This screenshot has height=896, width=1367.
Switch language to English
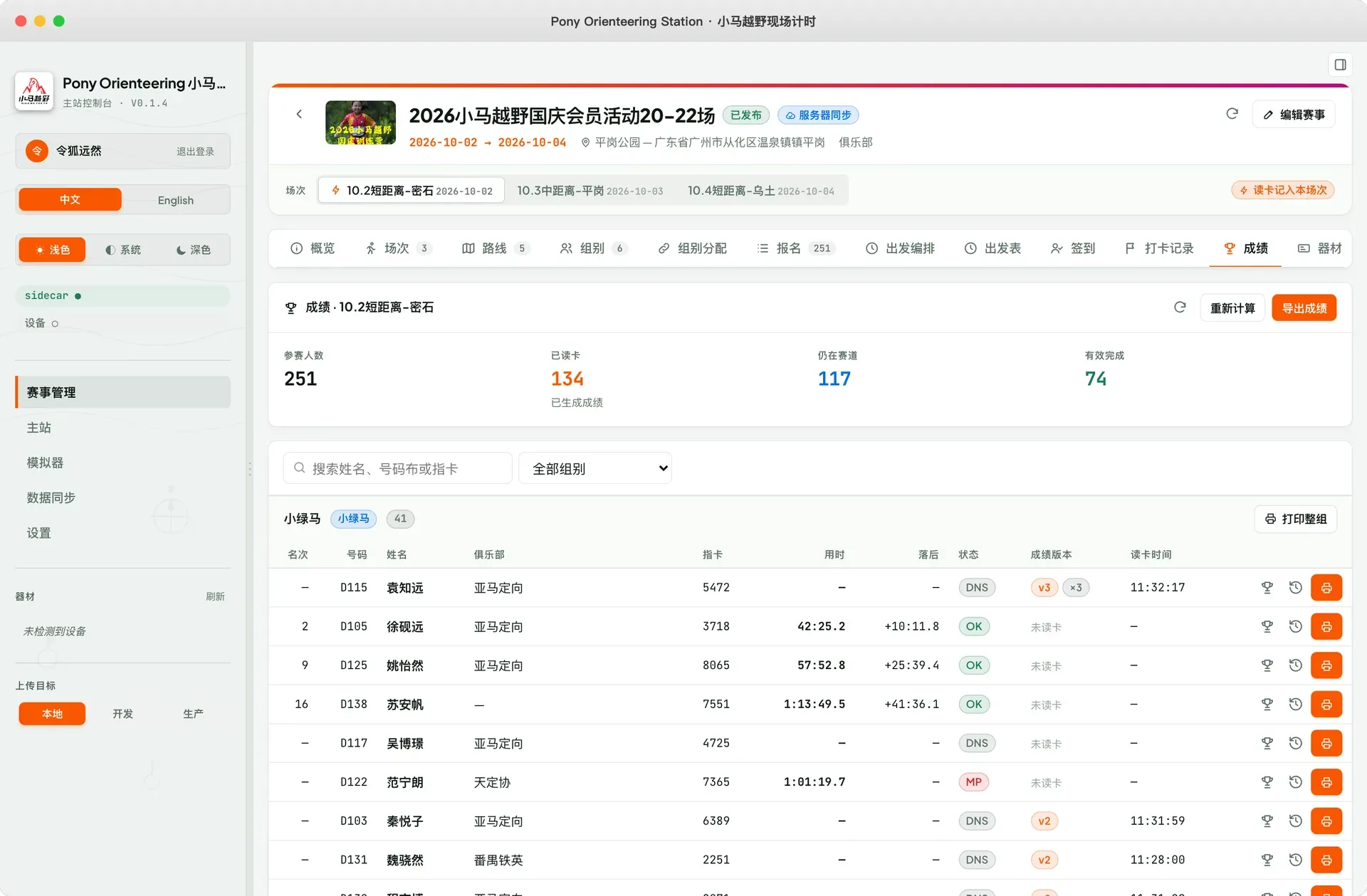(x=175, y=200)
